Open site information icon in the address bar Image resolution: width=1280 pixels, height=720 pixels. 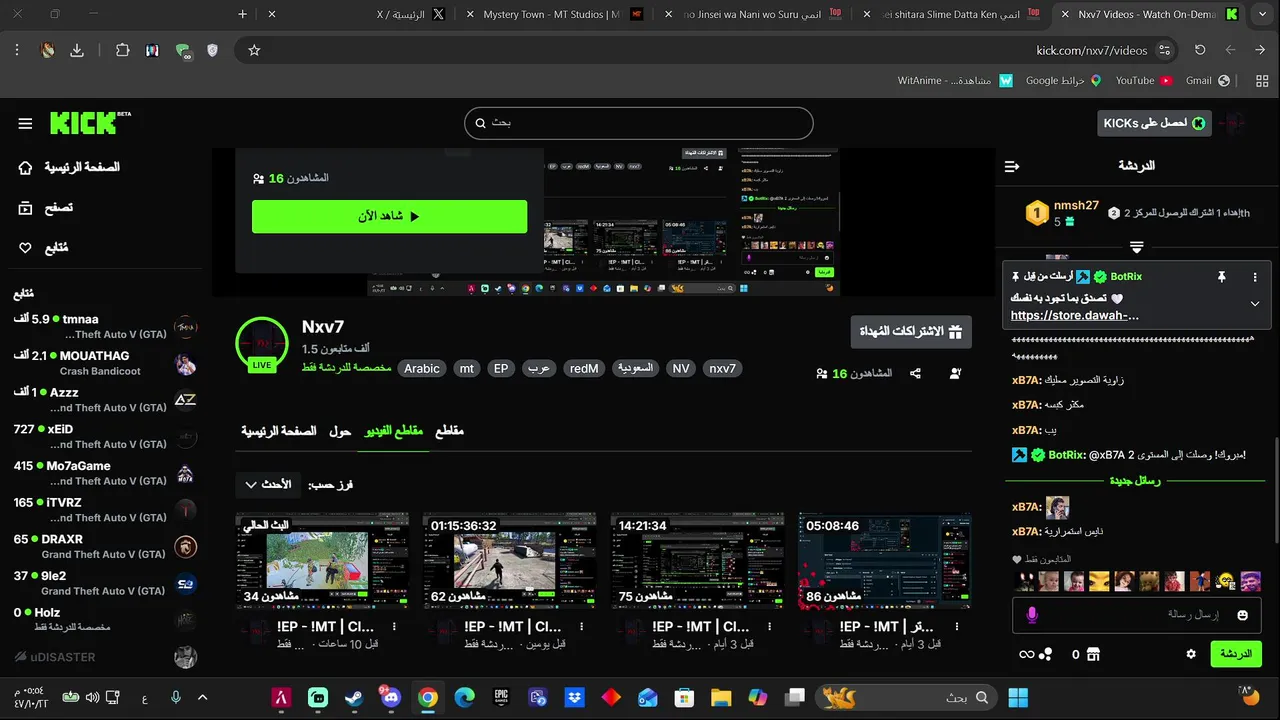tap(1165, 50)
